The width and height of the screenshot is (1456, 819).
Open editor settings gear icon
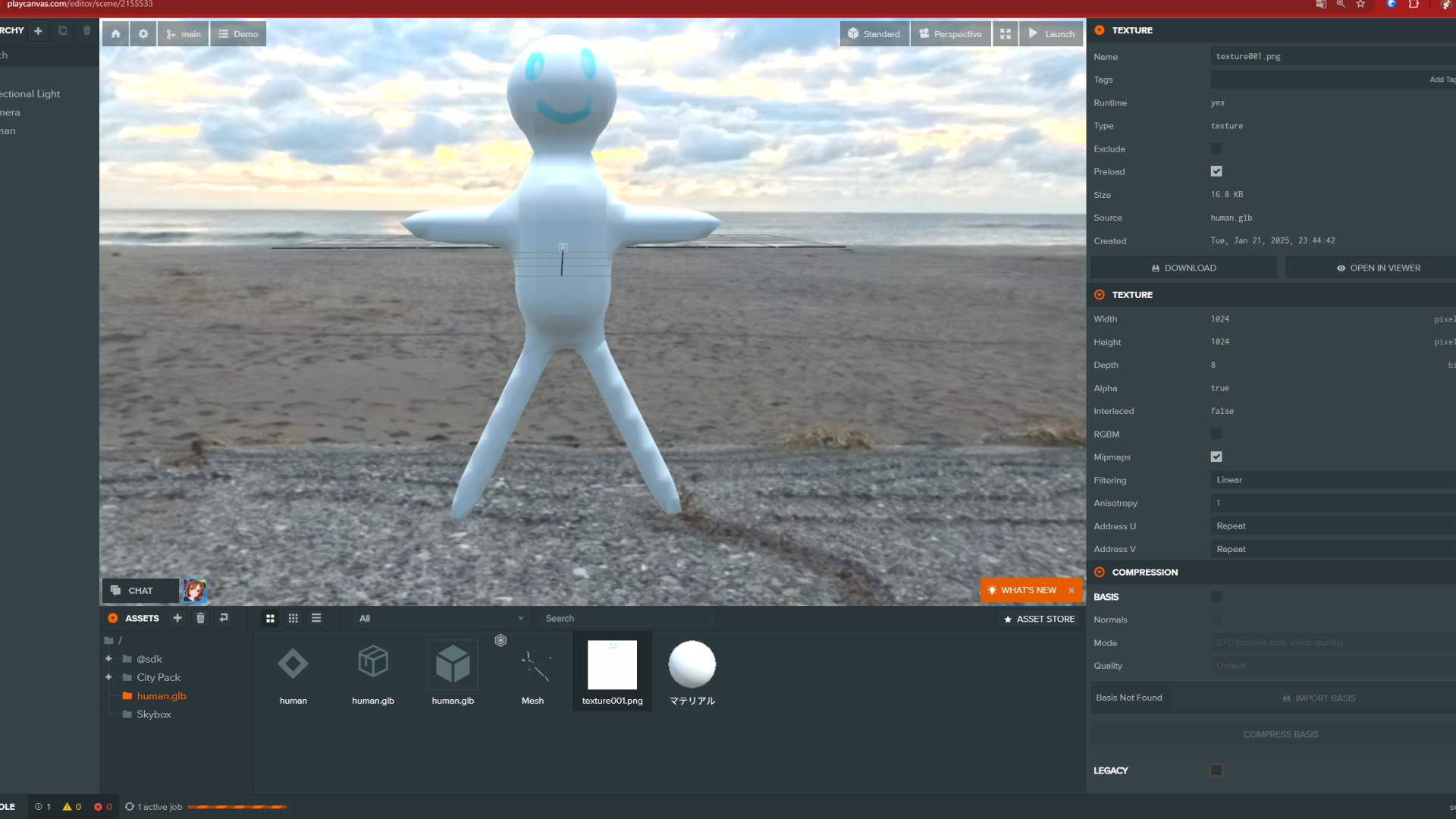click(143, 34)
